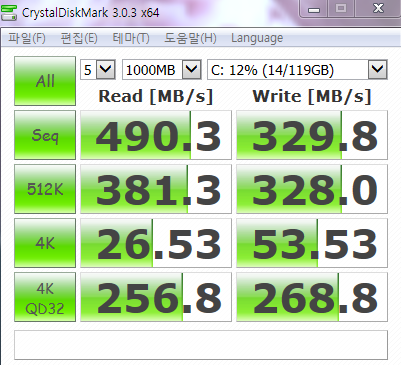Click the empty comment field at bottom
The width and height of the screenshot is (401, 365).
point(201,345)
